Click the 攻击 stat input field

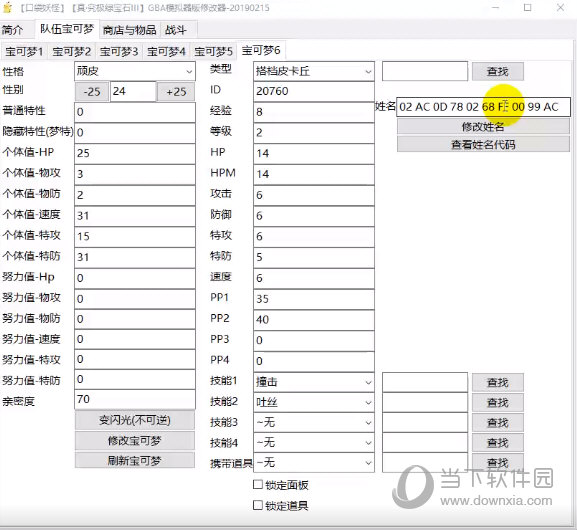(x=314, y=195)
